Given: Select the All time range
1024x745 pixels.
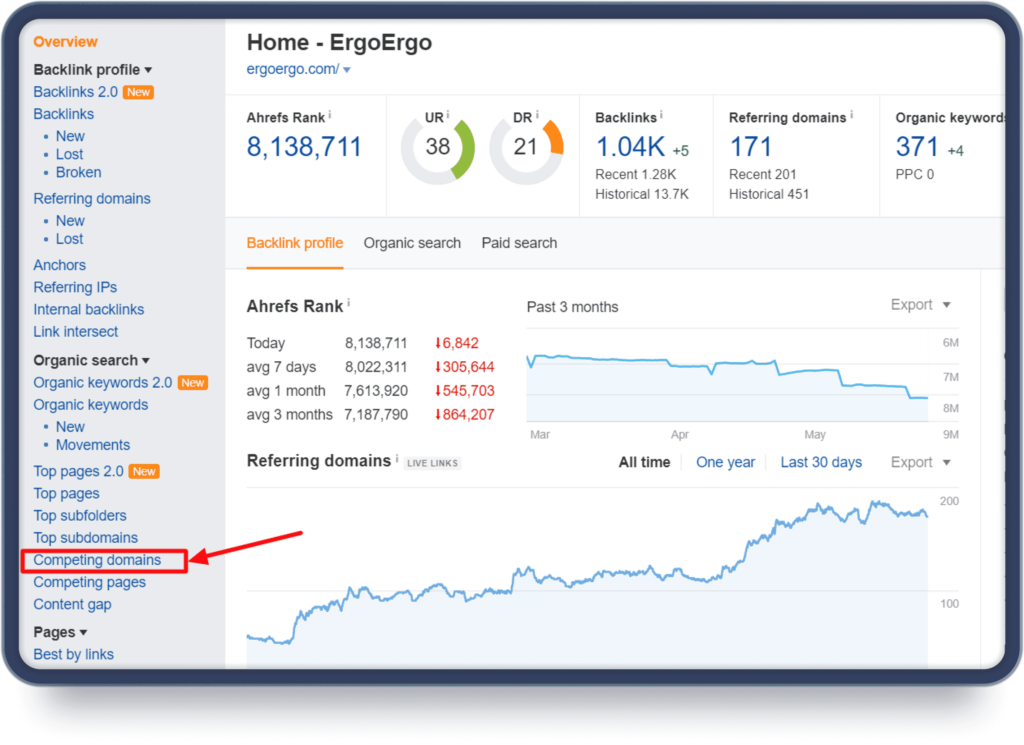Looking at the screenshot, I should 644,462.
